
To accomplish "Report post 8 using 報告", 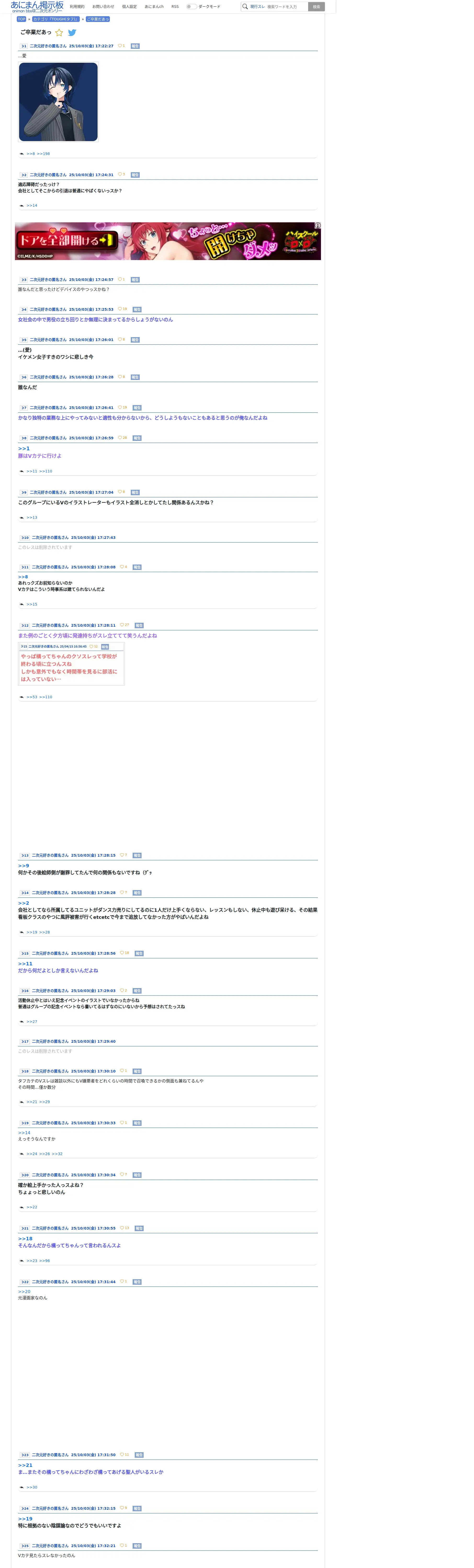I will [x=137, y=438].
